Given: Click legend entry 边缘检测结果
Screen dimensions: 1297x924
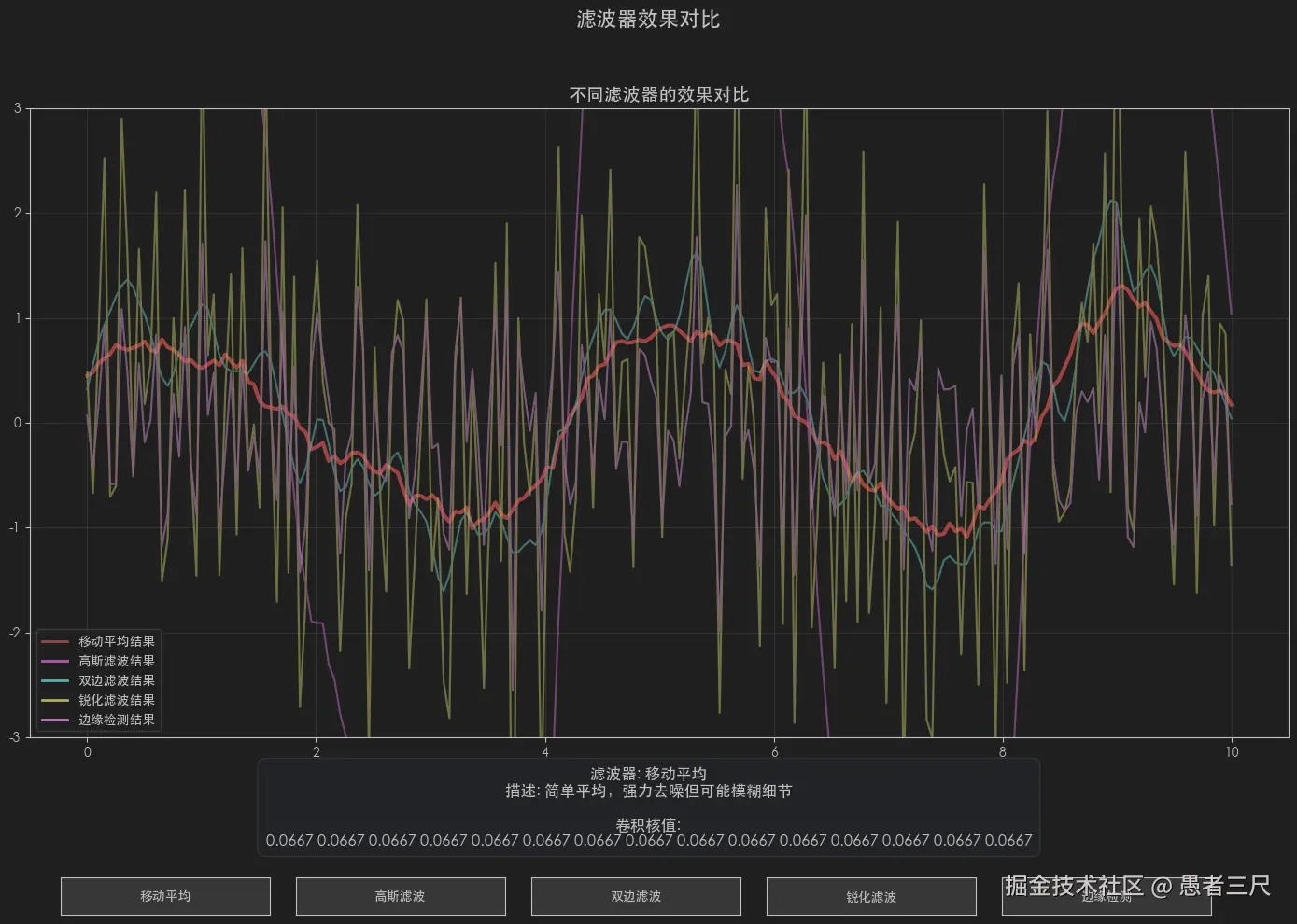Looking at the screenshot, I should (99, 720).
